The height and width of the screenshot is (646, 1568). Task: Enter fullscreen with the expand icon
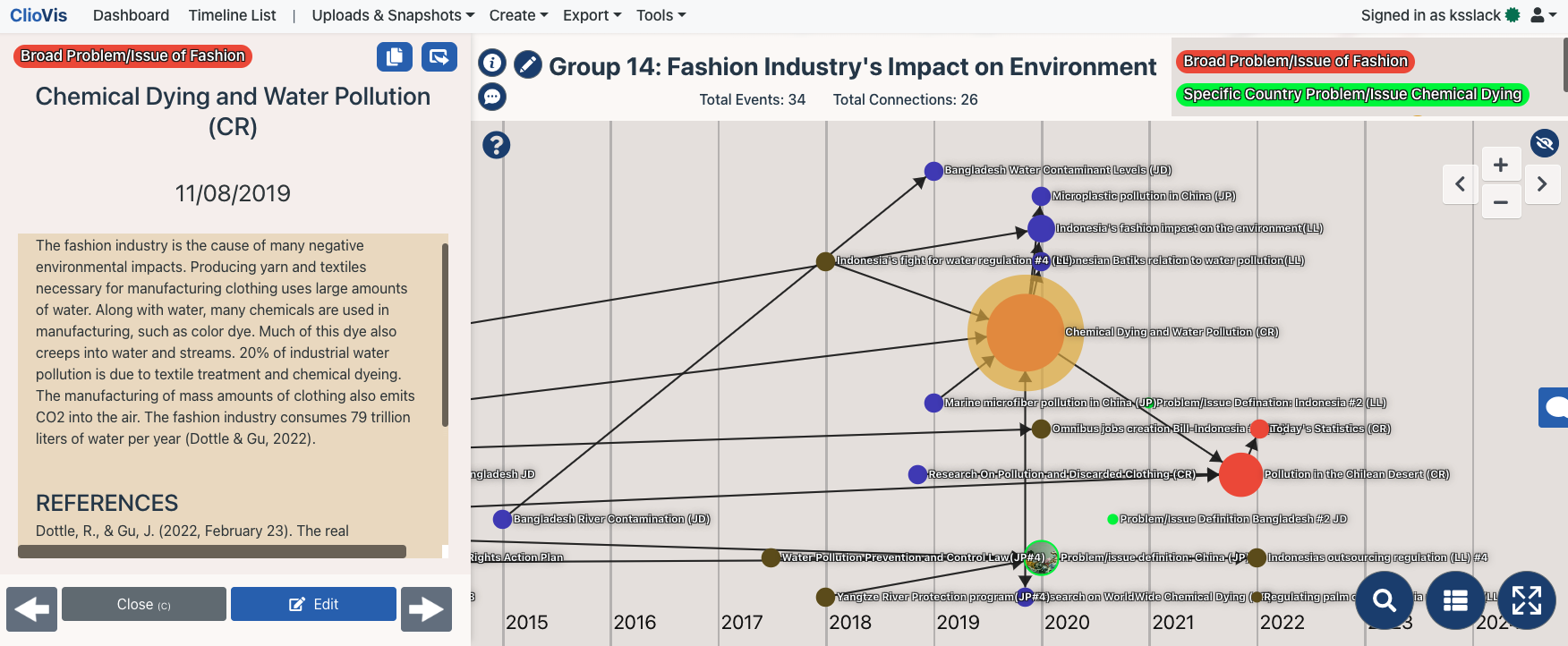(x=1526, y=600)
